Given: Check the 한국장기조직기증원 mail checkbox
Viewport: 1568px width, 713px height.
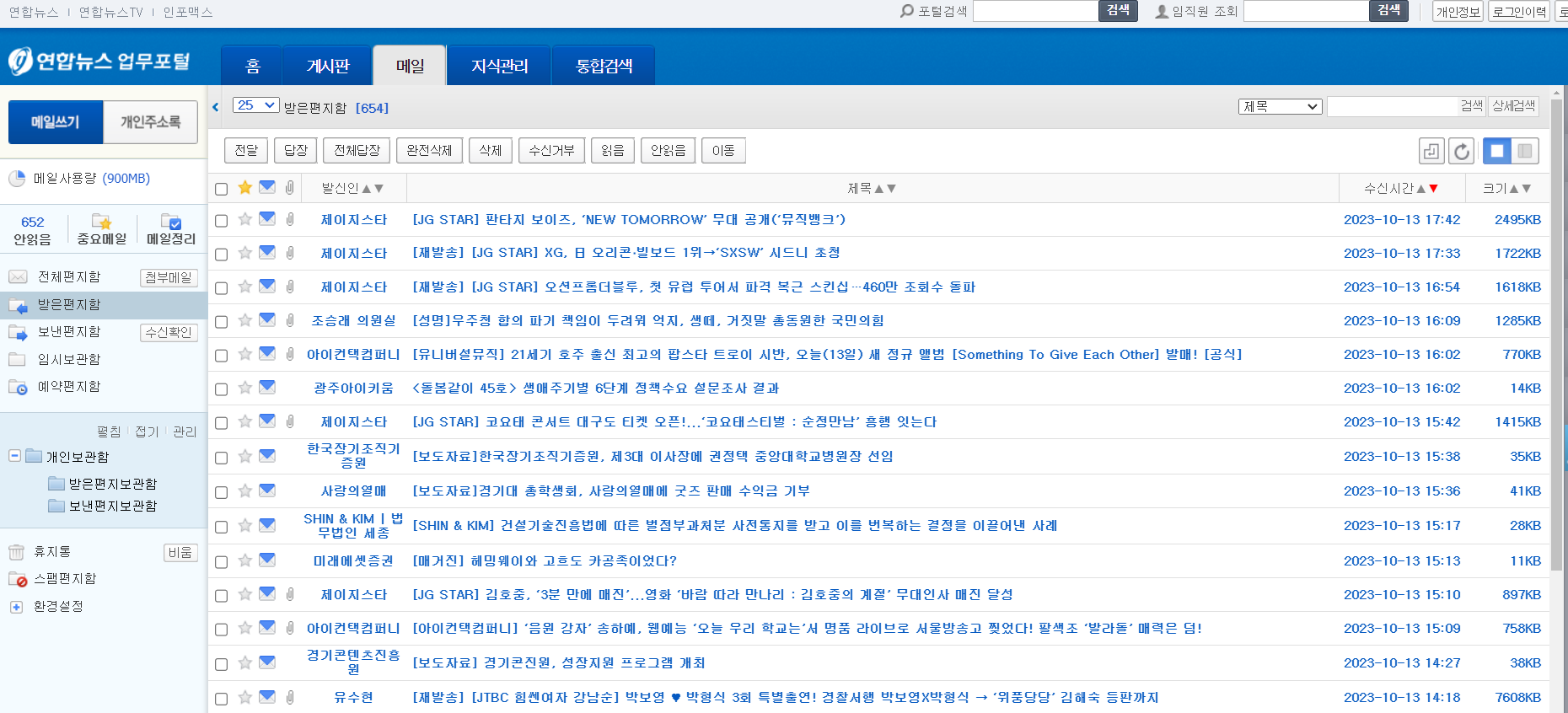Looking at the screenshot, I should (x=221, y=457).
